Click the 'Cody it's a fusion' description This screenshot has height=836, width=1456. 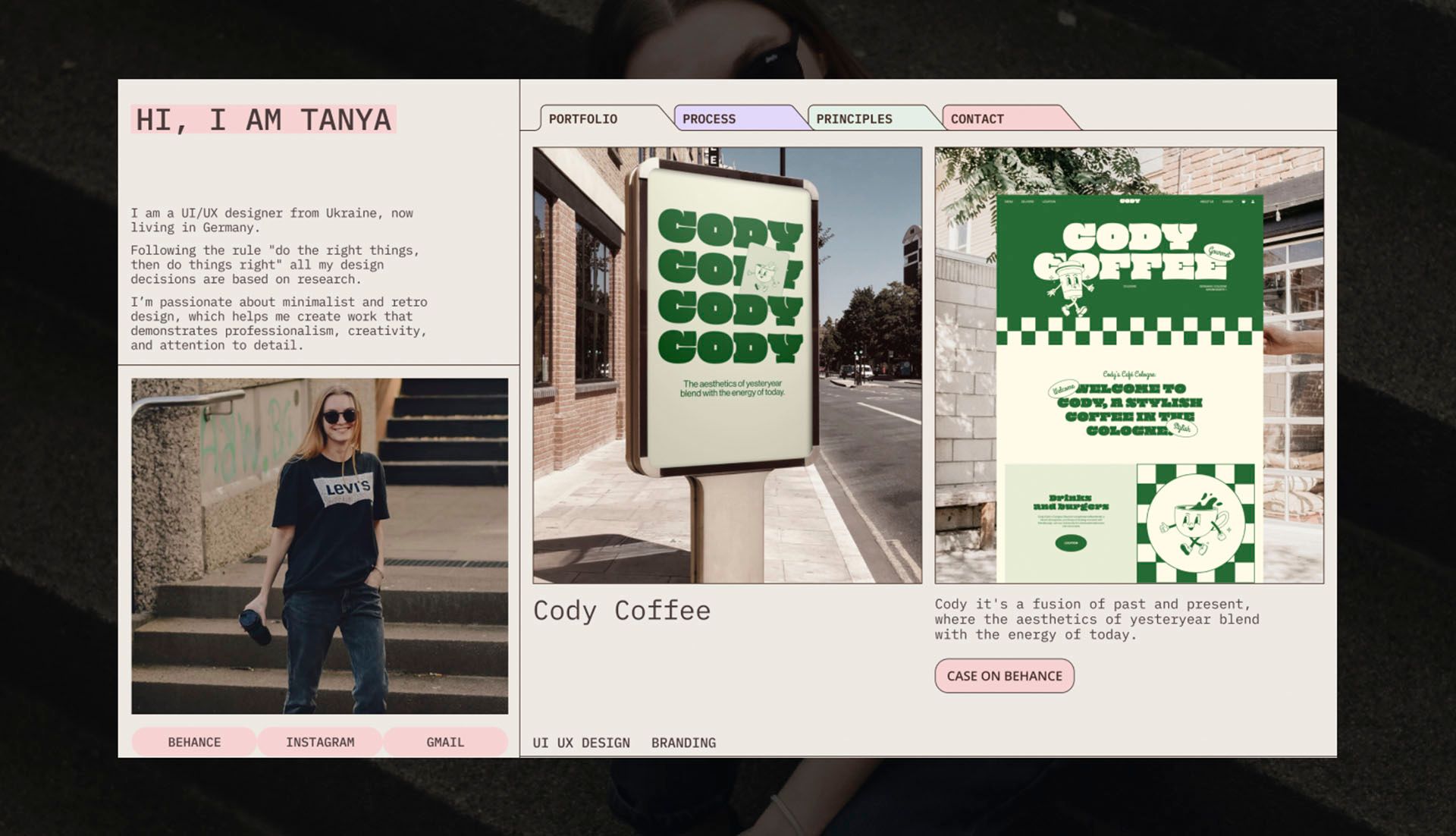pyautogui.click(x=1097, y=619)
